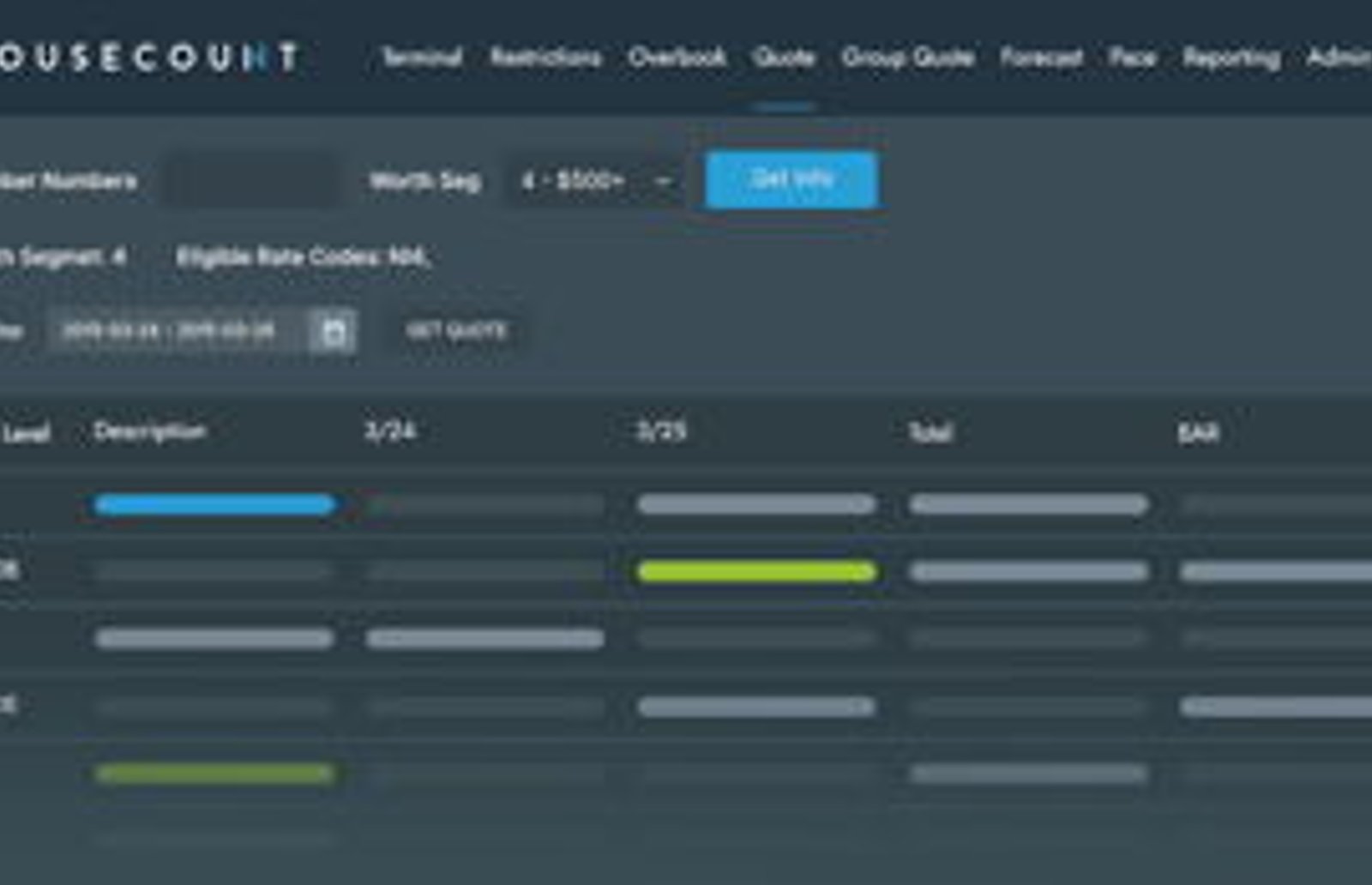This screenshot has width=1372, height=885.
Task: Open the calendar date picker icon
Action: coord(334,331)
